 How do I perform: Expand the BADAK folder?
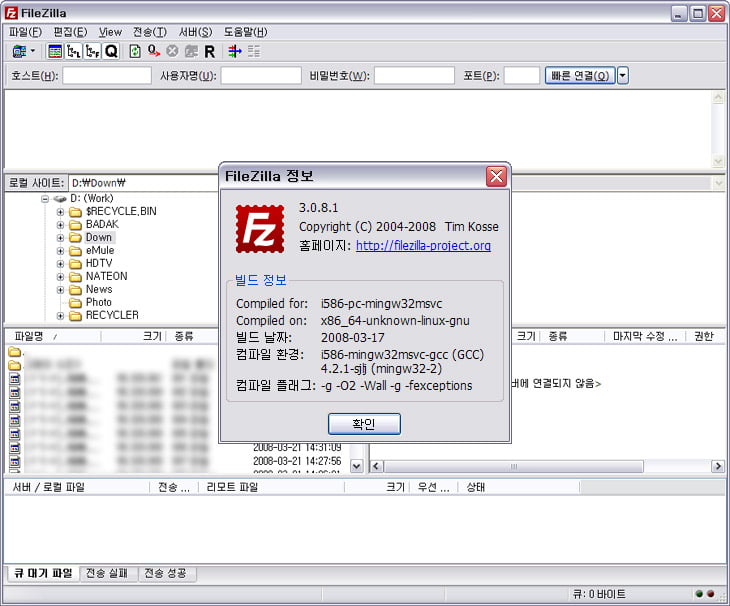point(60,225)
